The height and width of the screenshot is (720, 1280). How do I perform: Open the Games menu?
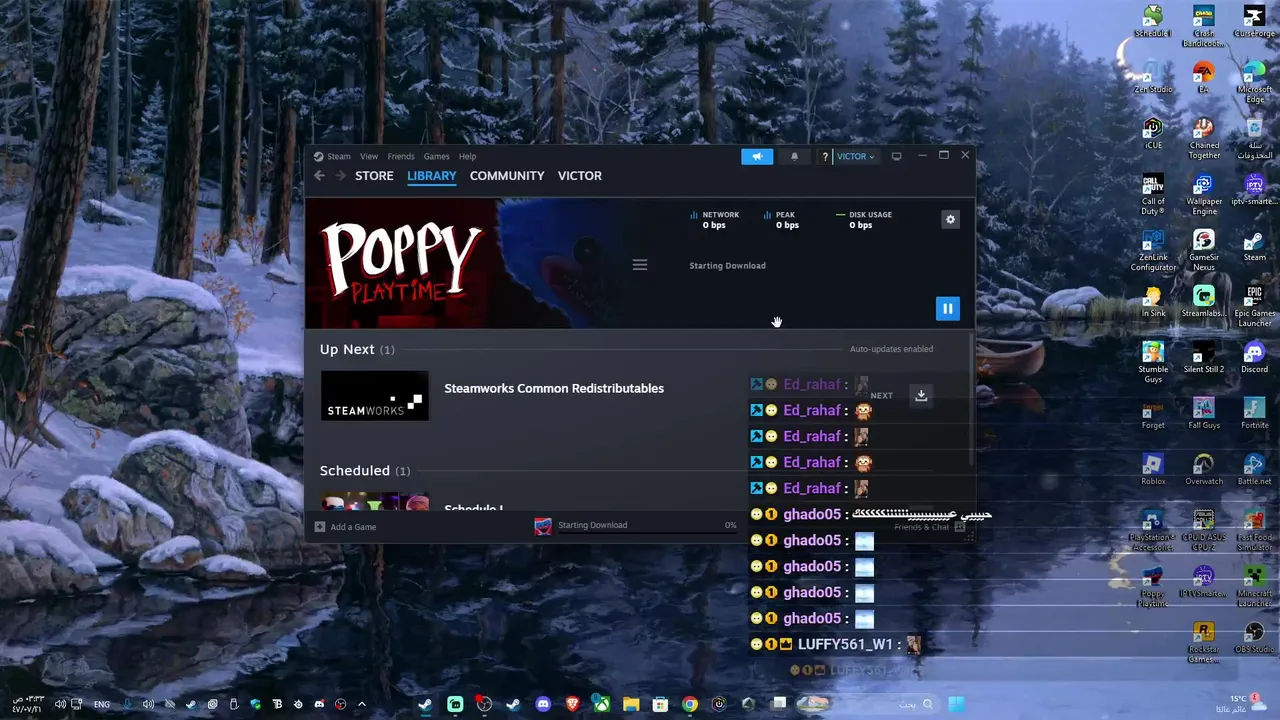pyautogui.click(x=436, y=156)
